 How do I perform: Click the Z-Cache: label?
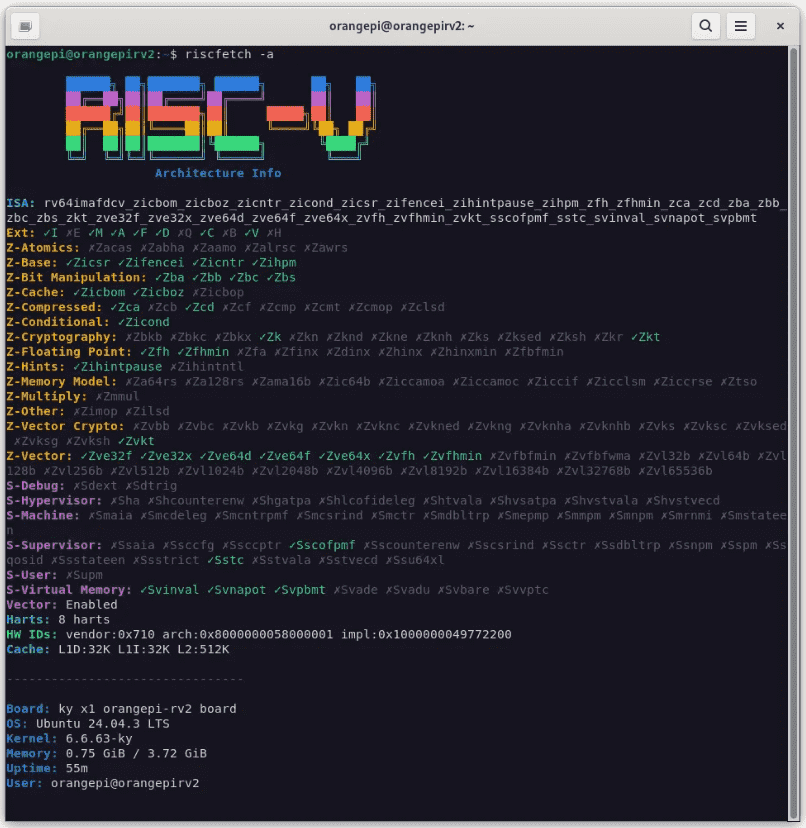click(x=35, y=292)
